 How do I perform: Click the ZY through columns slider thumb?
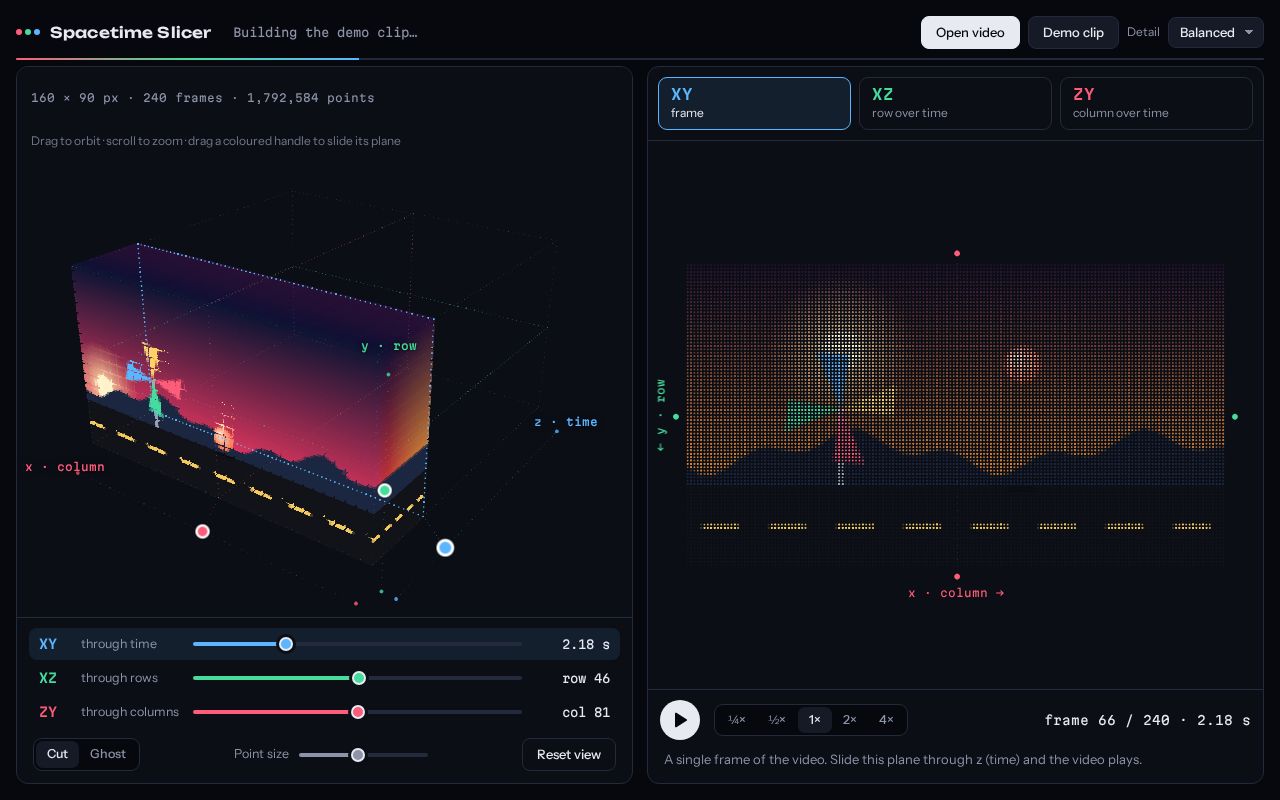(x=358, y=712)
